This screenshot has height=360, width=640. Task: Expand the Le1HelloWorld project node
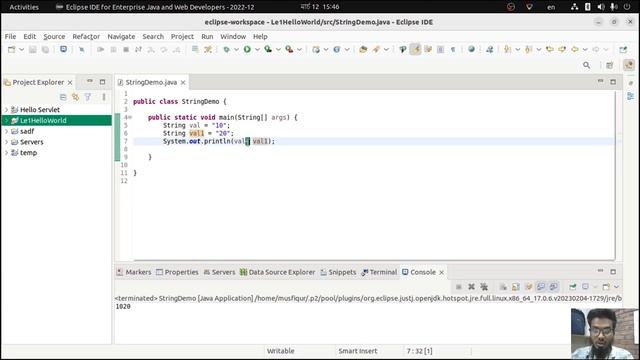pos(7,120)
